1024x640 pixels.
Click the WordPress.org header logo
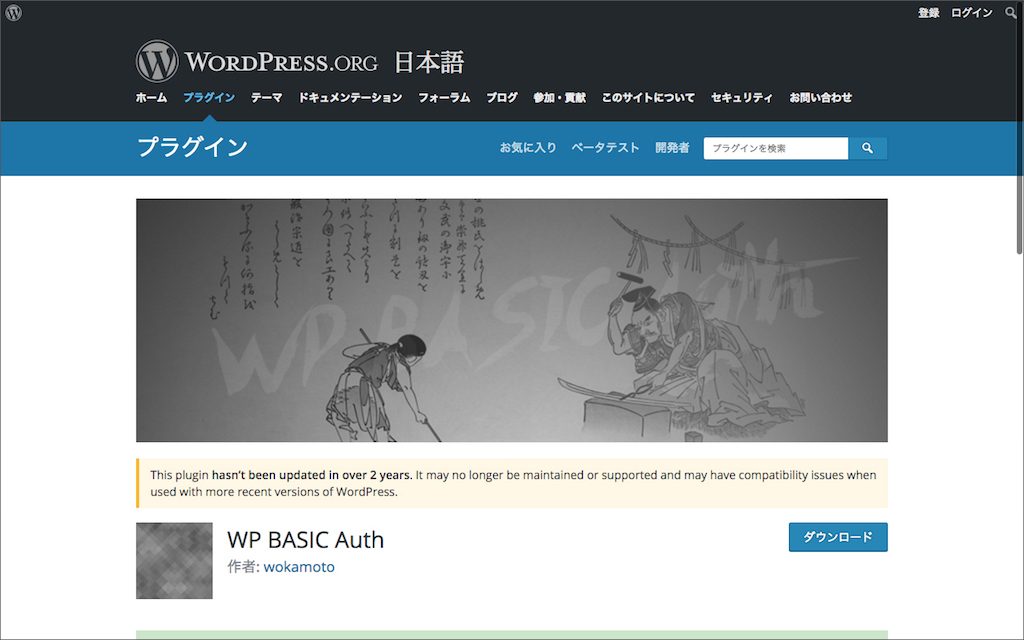[257, 61]
